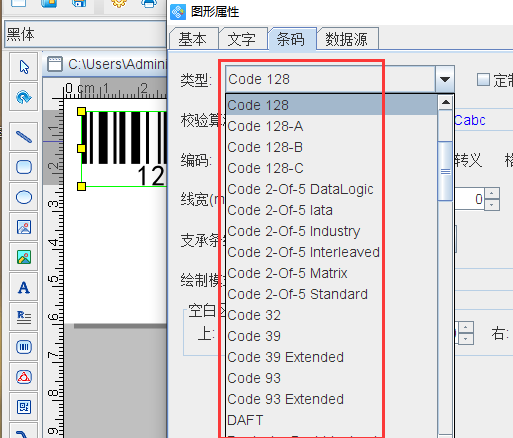This screenshot has width=513, height=438.
Task: Click the lower-left yellow handle on the barcode
Action: [81, 186]
